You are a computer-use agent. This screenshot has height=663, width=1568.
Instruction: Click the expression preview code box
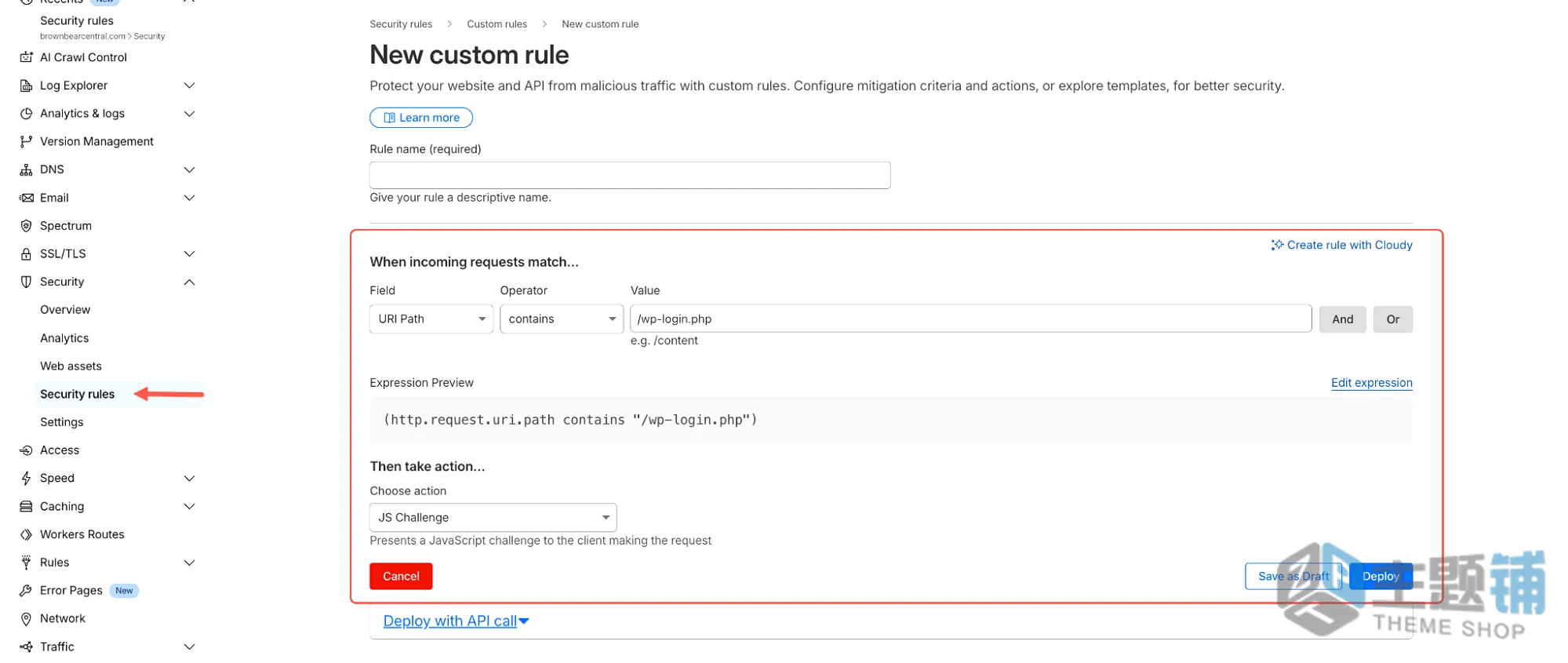tap(891, 420)
